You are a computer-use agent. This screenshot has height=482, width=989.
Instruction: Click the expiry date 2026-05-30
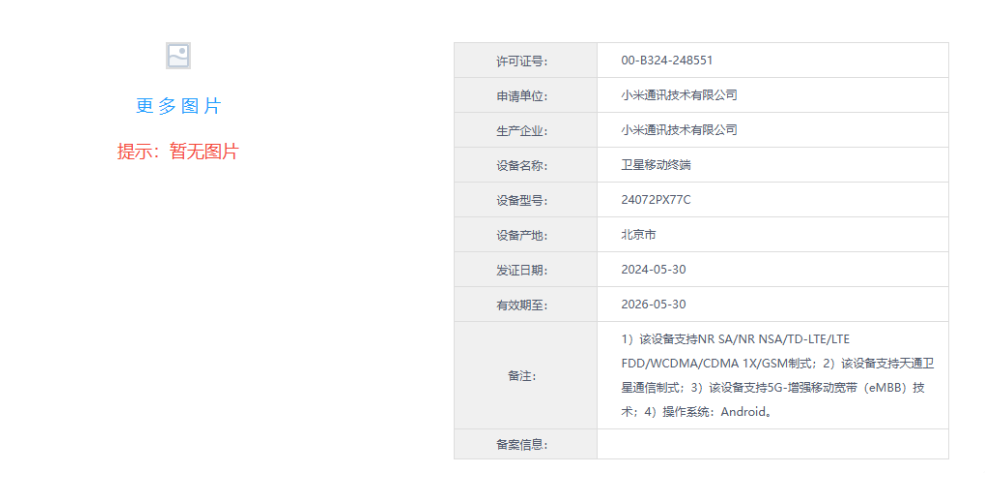[x=653, y=304]
